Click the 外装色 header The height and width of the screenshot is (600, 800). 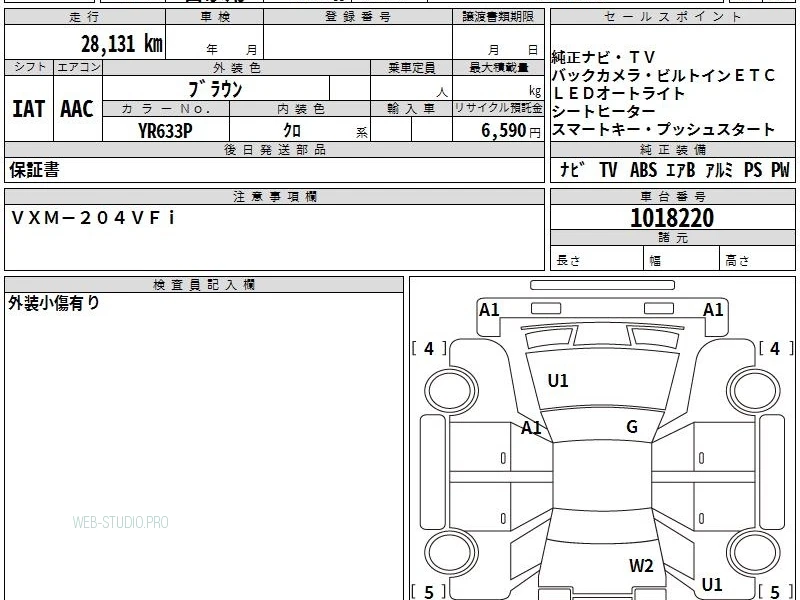point(237,68)
